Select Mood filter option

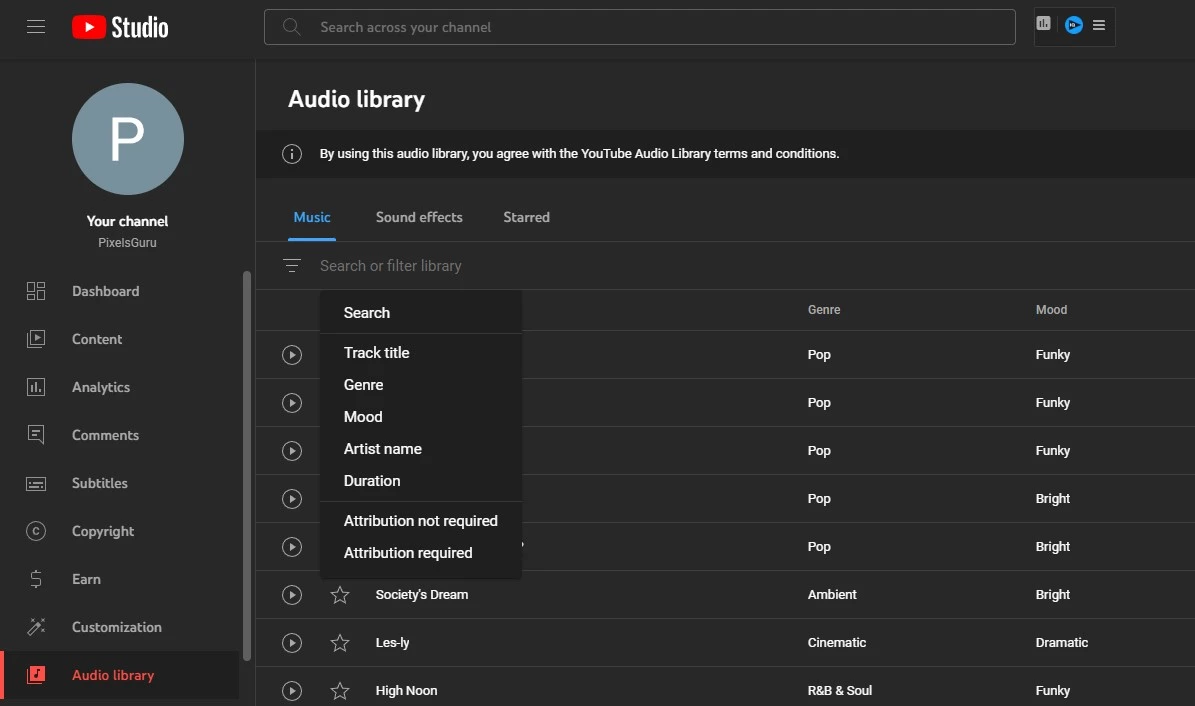pyautogui.click(x=363, y=417)
